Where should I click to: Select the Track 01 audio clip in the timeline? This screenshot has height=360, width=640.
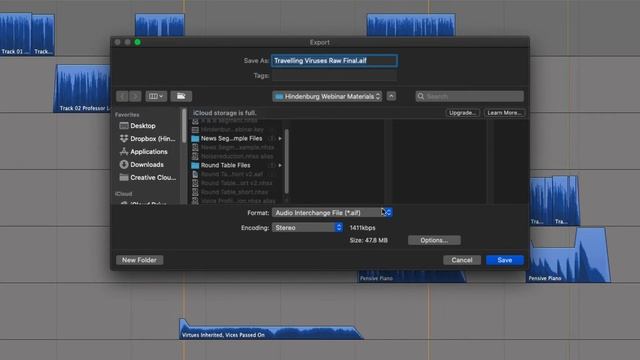tap(16, 34)
